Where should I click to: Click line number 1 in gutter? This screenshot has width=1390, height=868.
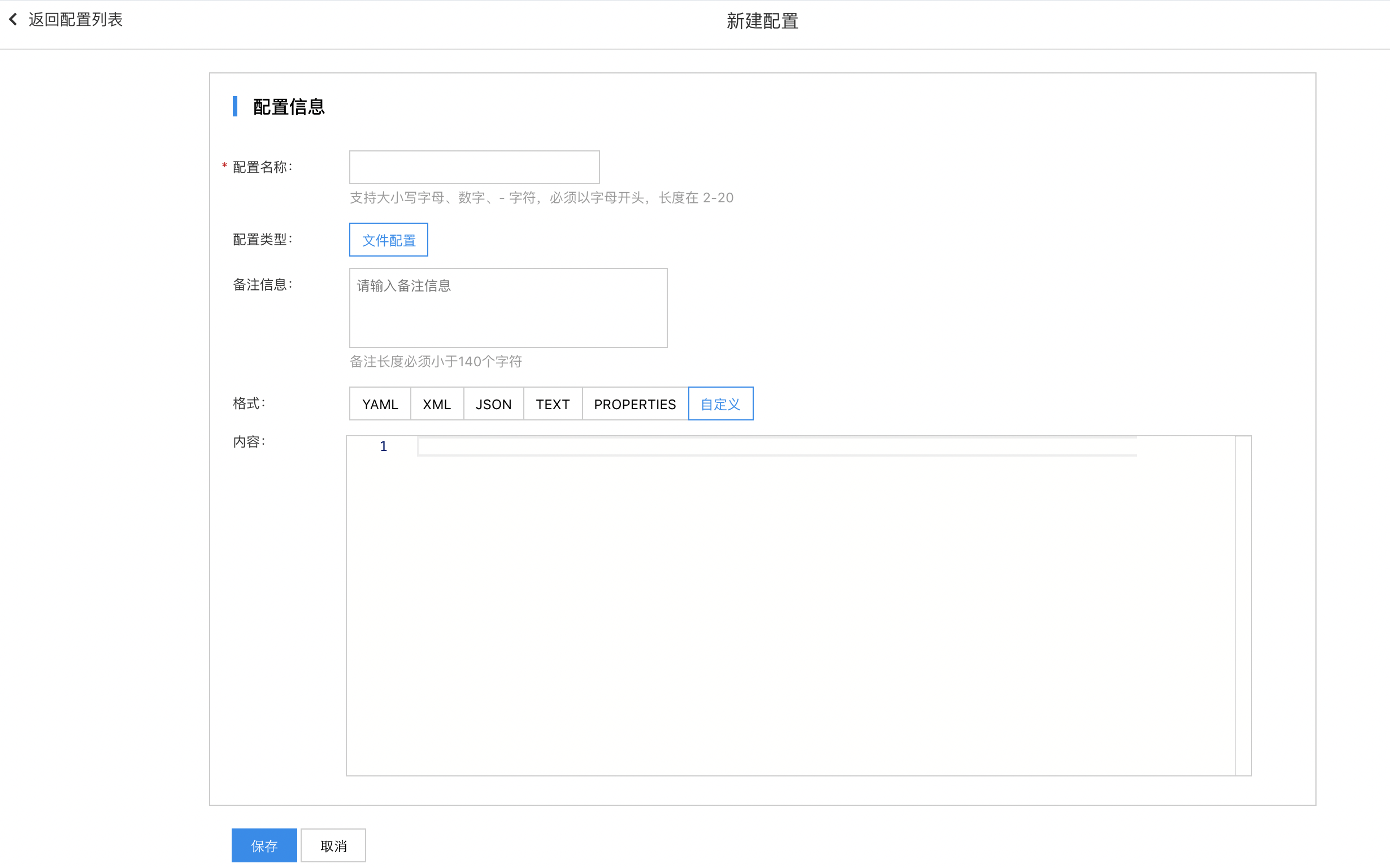tap(383, 446)
